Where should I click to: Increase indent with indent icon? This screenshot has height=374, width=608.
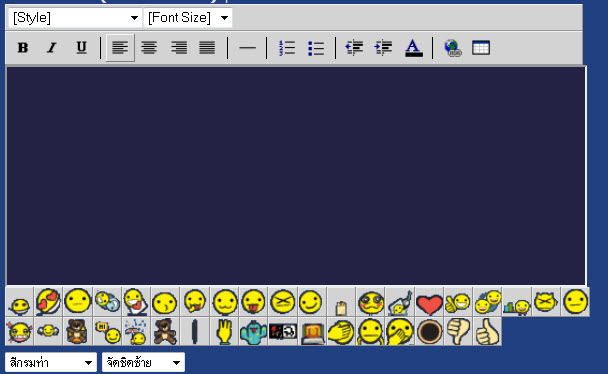coord(383,48)
